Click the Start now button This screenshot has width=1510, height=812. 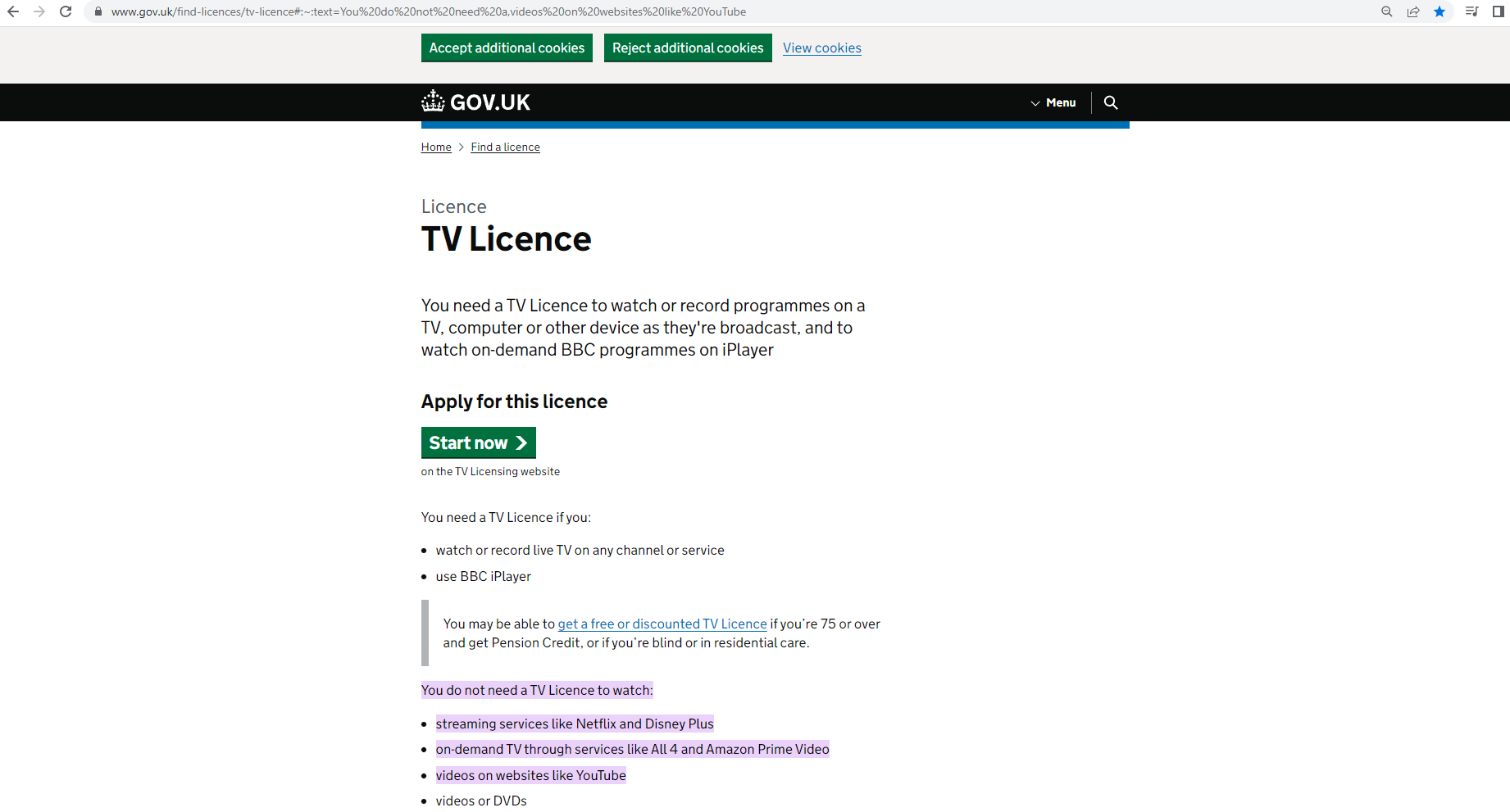(x=479, y=442)
